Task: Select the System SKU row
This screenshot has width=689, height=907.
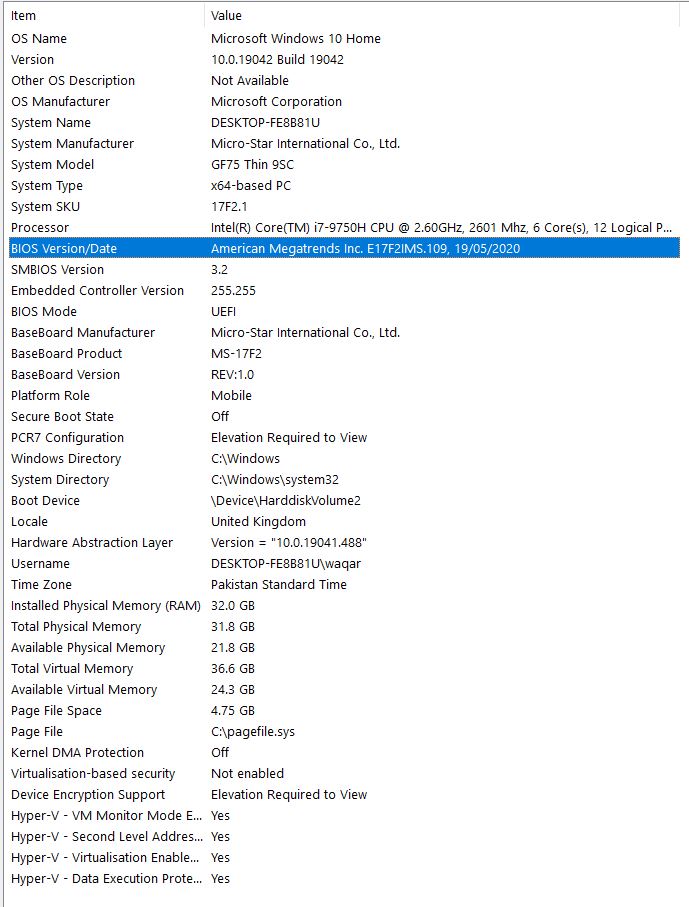Action: point(344,207)
